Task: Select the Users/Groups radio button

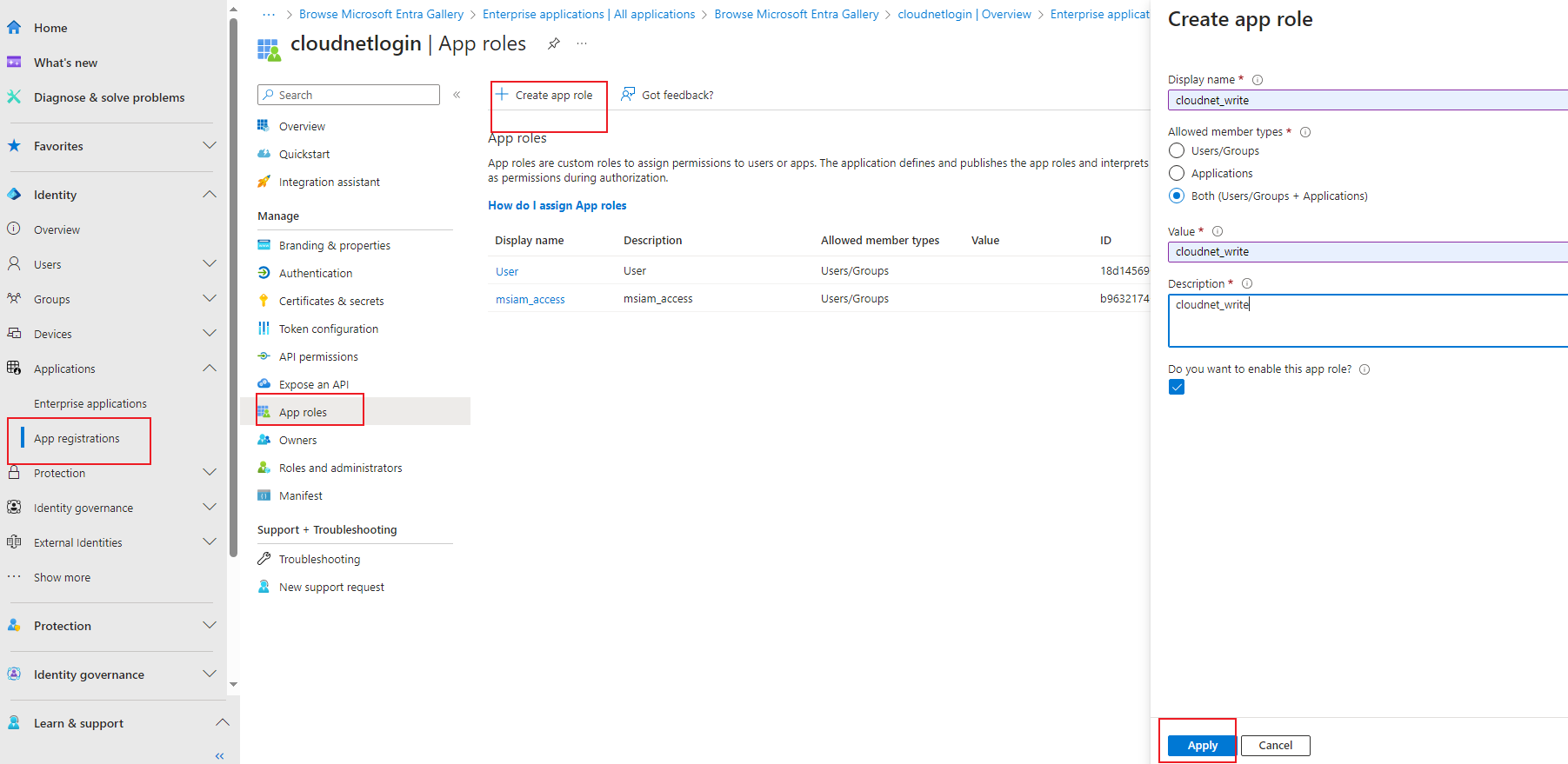Action: (1177, 150)
